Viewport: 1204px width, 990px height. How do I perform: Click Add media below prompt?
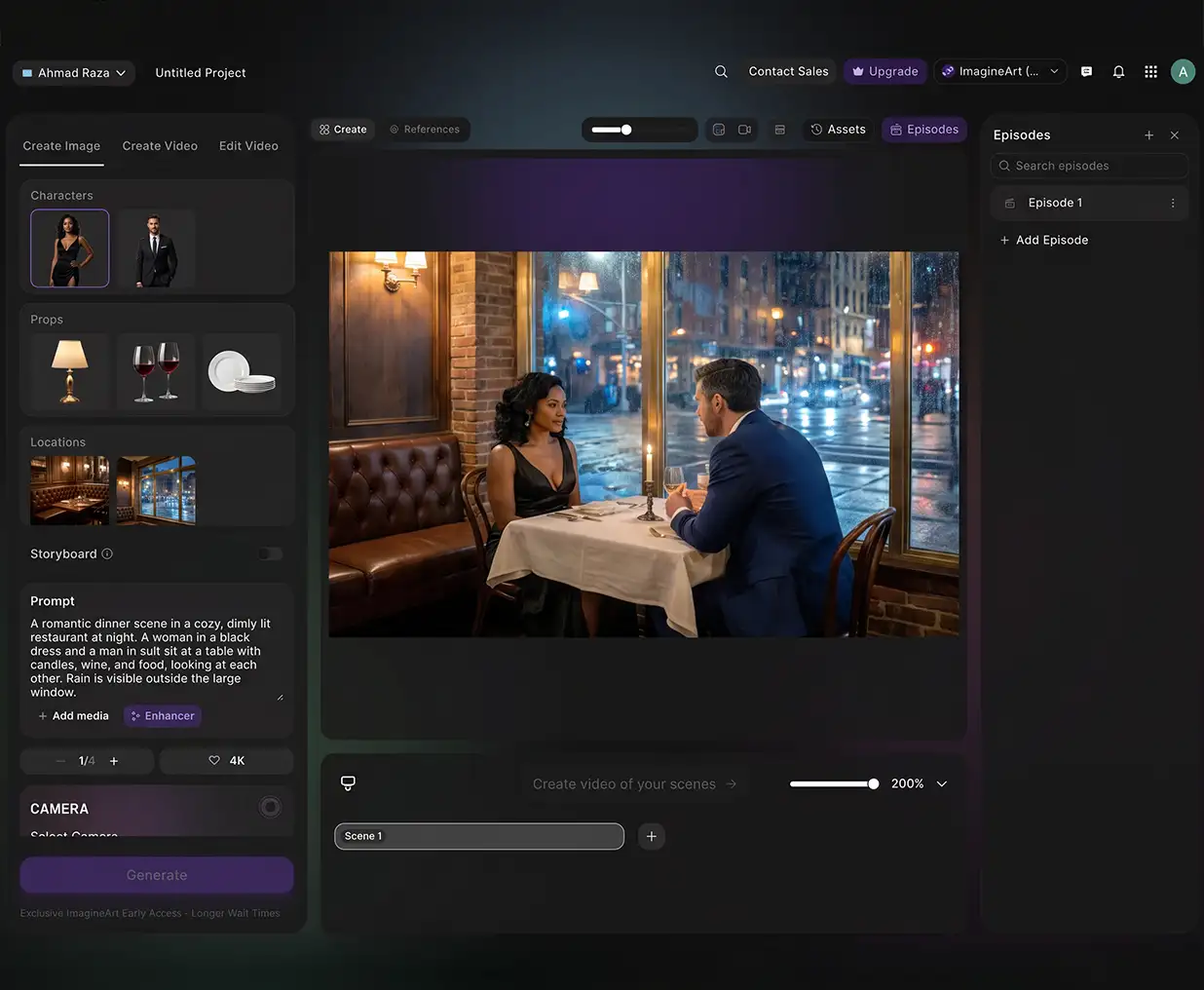pos(73,716)
